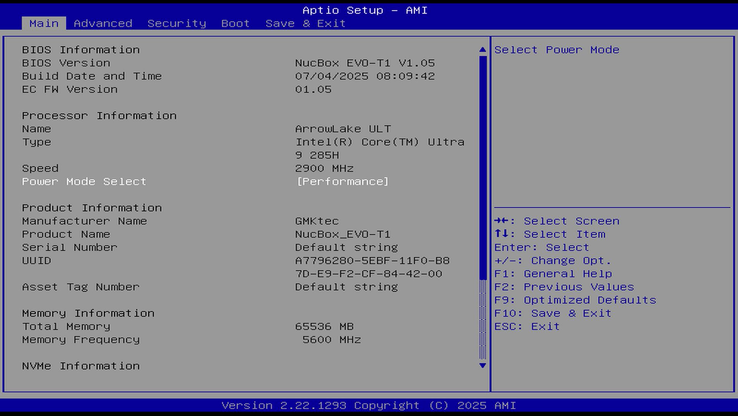Click the NVMe Information heading

(x=80, y=366)
